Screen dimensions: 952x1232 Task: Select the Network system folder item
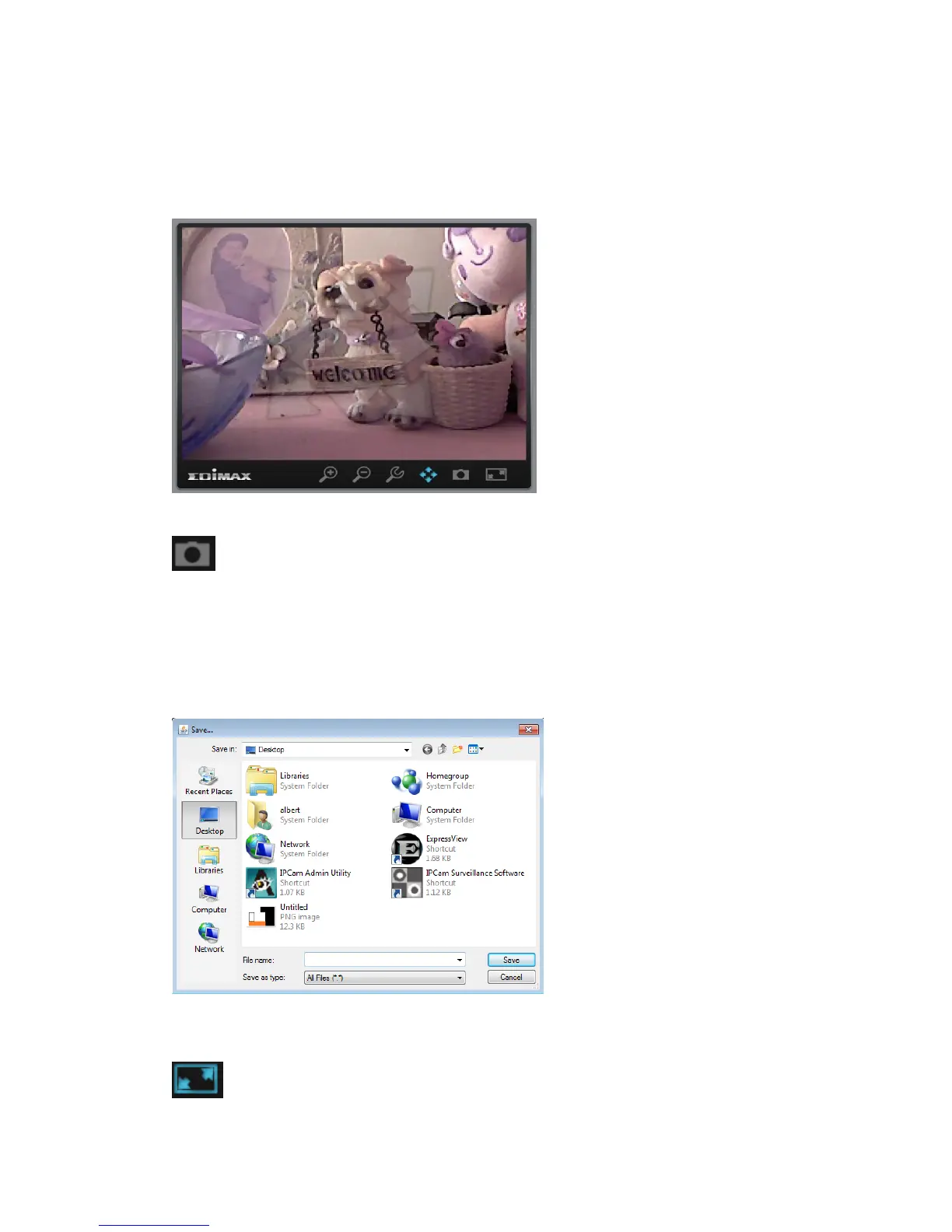[x=289, y=849]
